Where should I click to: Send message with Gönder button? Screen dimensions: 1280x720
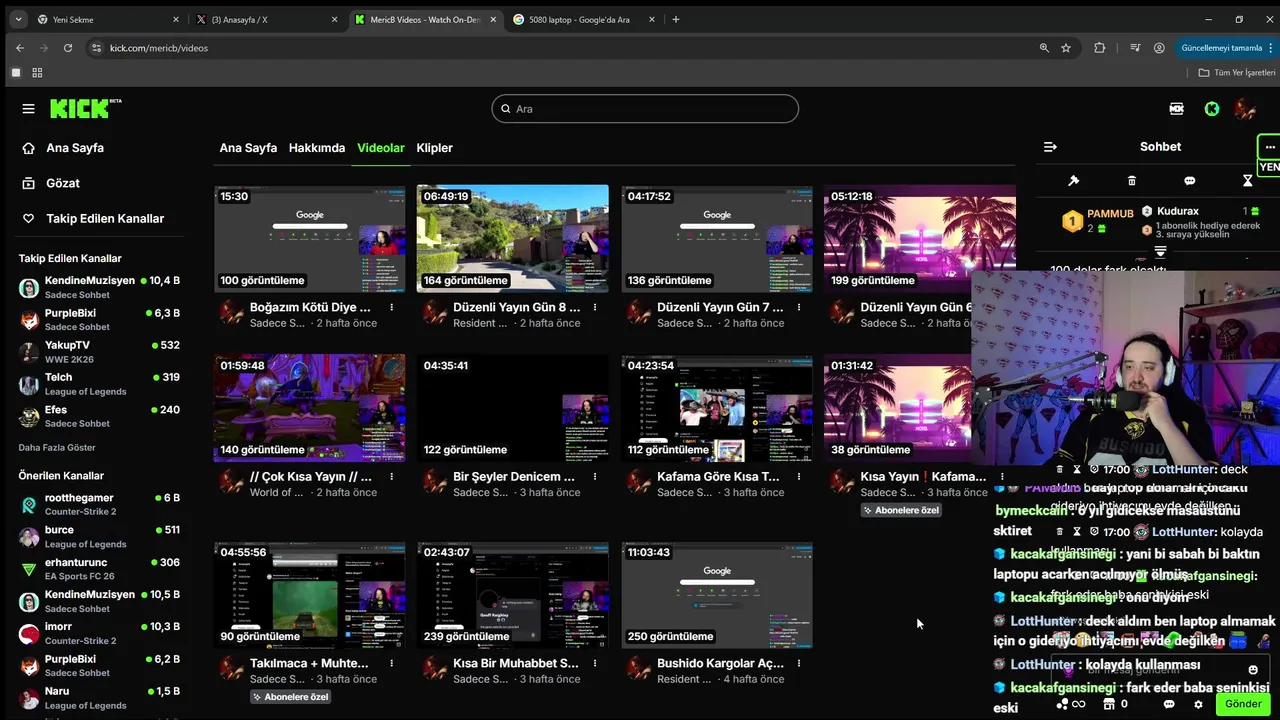(x=1243, y=704)
